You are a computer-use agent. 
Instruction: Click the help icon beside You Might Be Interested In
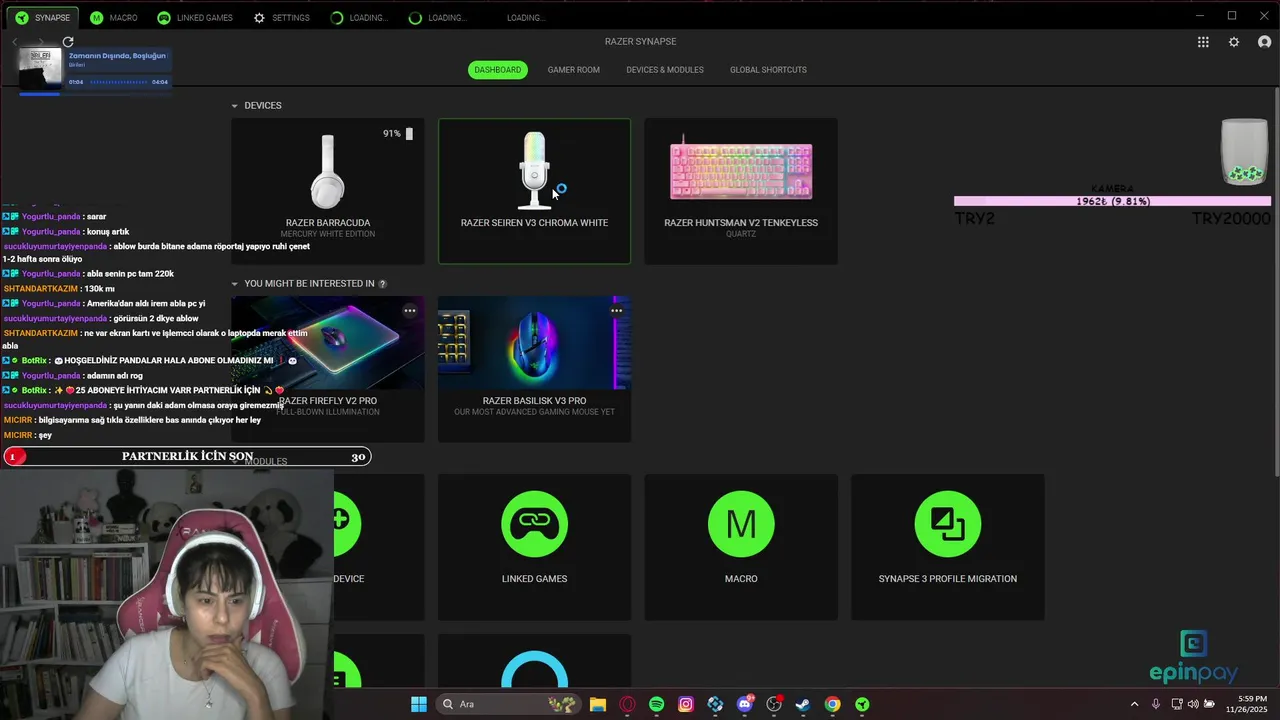point(383,284)
